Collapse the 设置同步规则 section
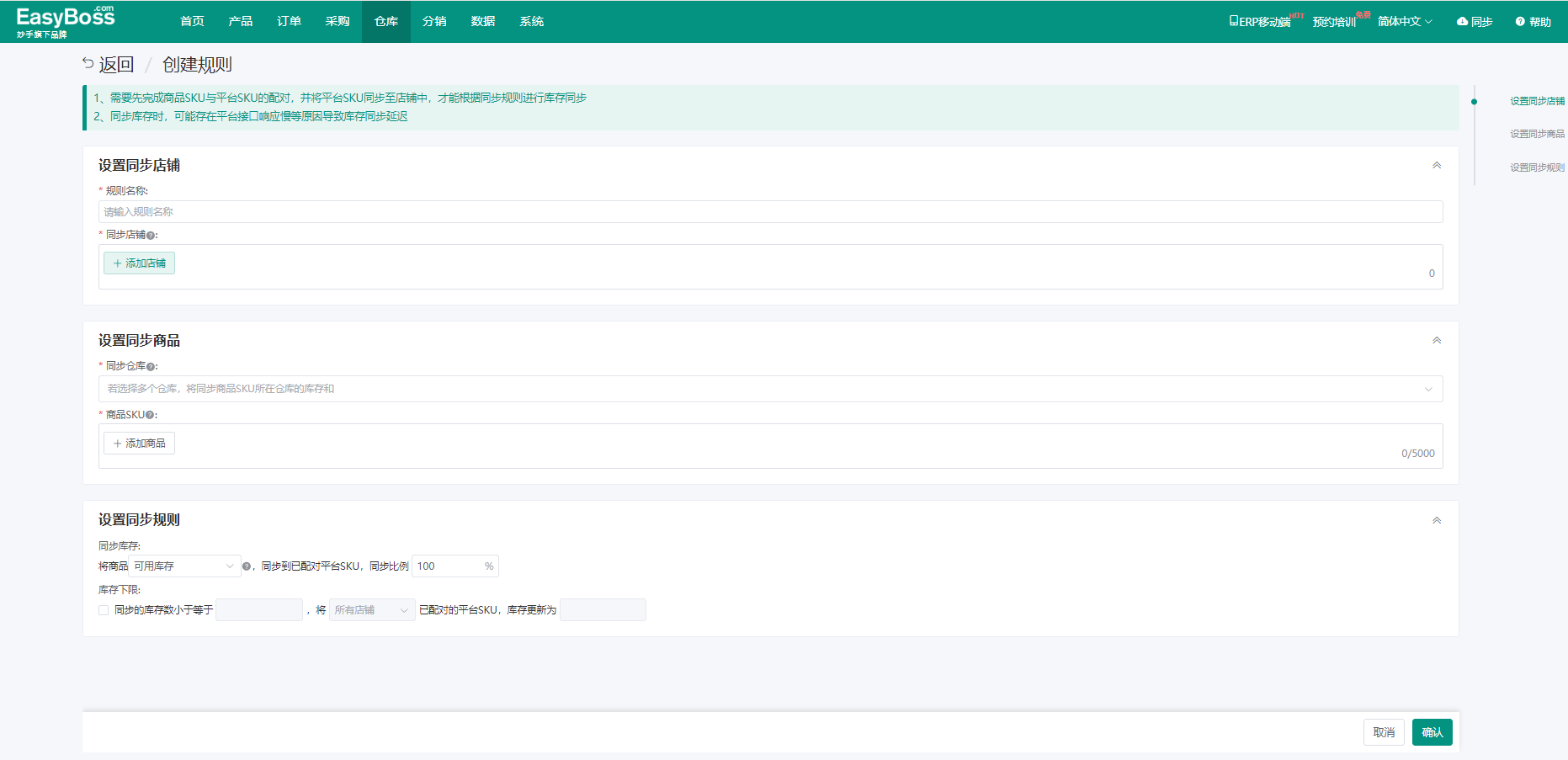1568x760 pixels. [x=1437, y=520]
